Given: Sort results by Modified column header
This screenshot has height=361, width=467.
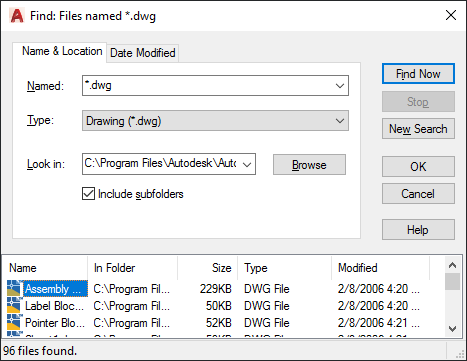Looking at the screenshot, I should [x=381, y=268].
